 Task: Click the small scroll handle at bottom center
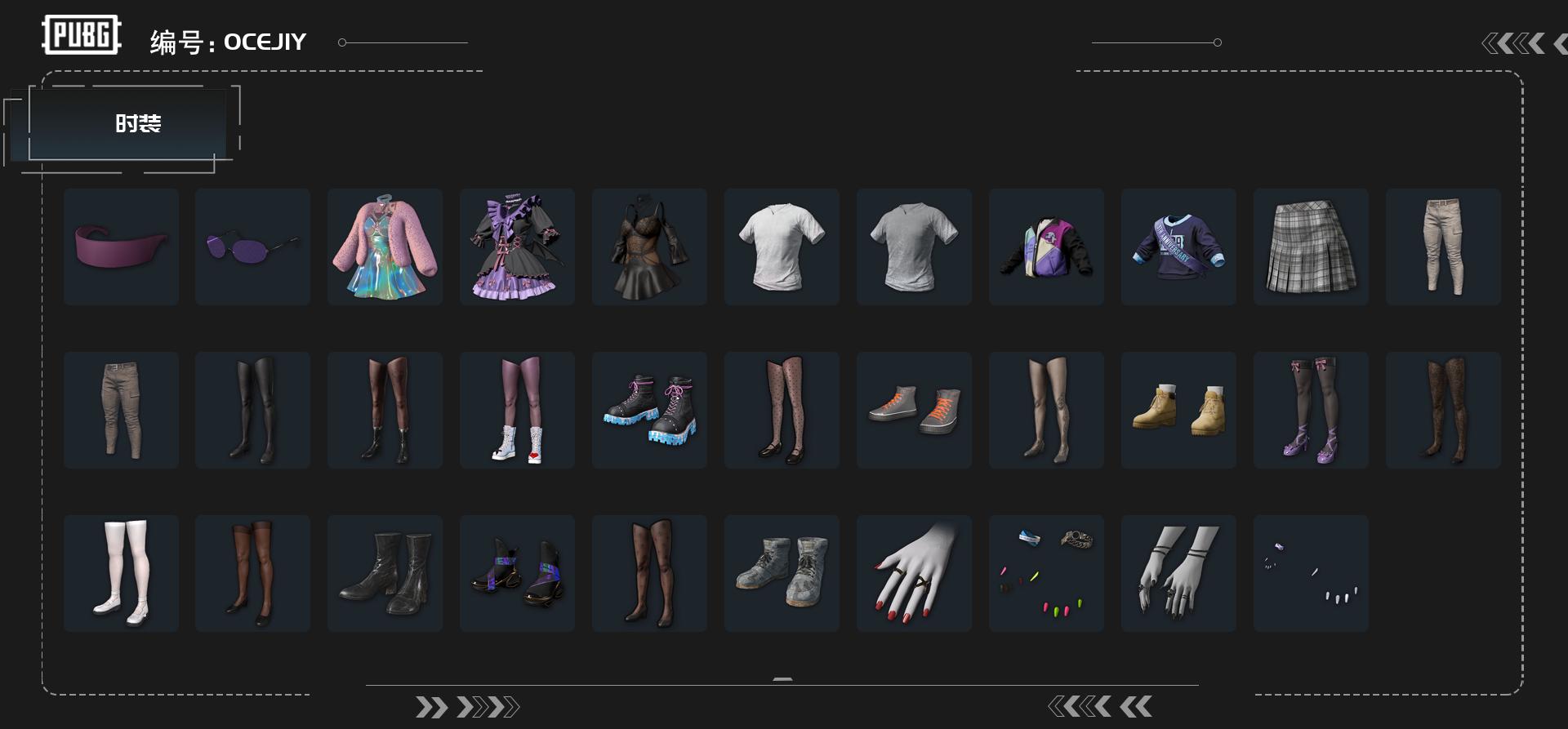782,679
